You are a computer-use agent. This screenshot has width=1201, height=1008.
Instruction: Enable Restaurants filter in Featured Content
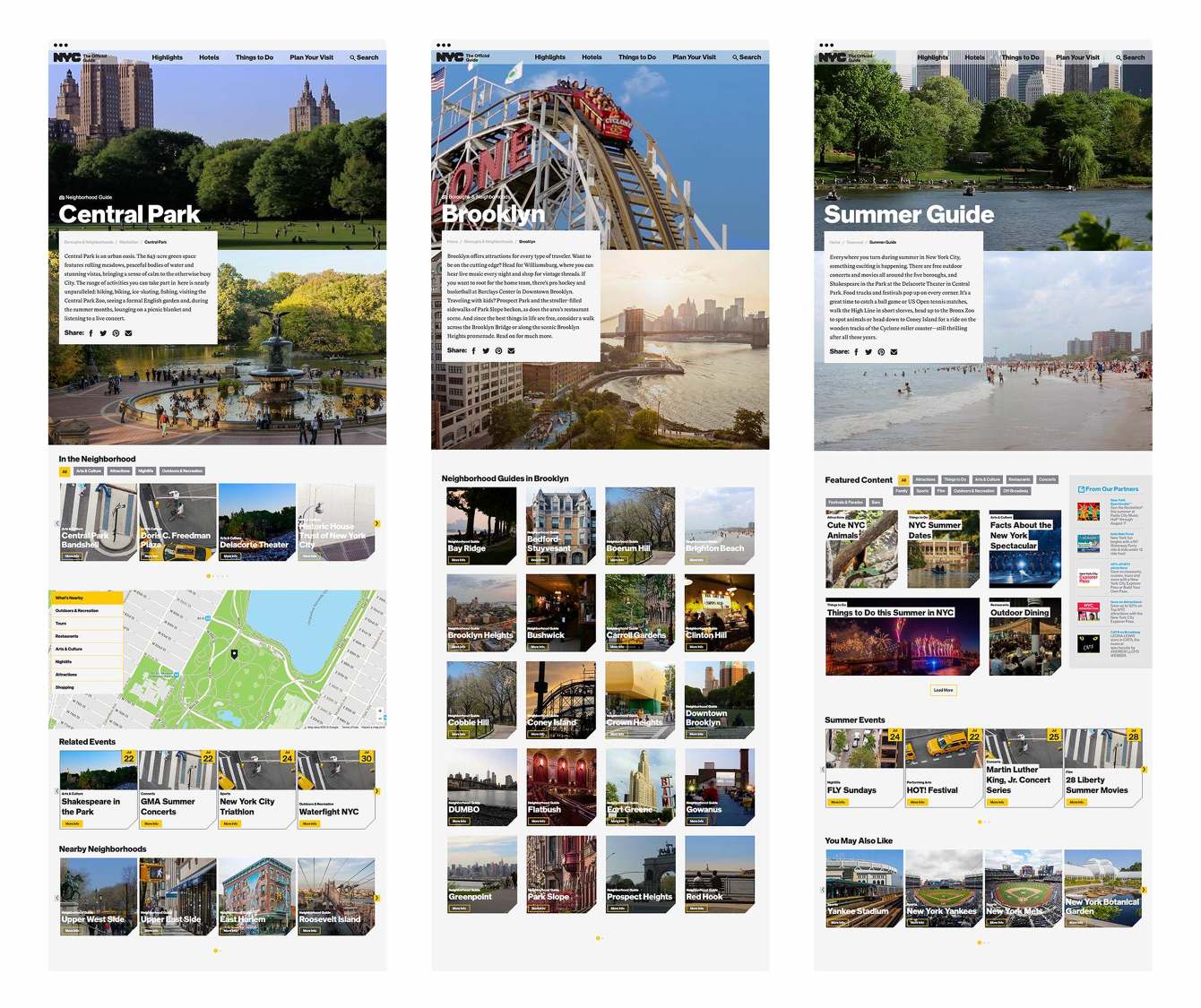click(x=1019, y=479)
